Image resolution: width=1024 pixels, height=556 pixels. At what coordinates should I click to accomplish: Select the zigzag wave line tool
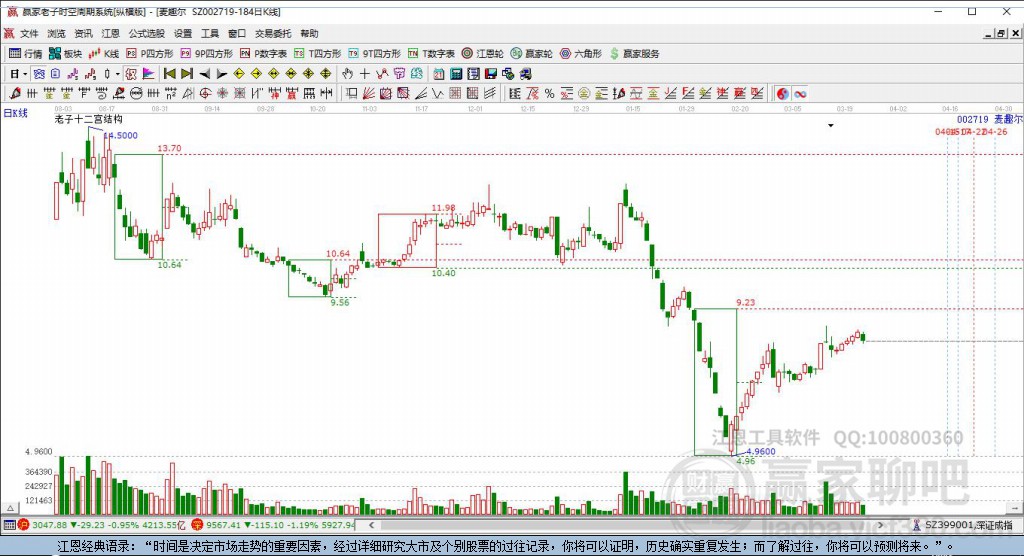438,93
